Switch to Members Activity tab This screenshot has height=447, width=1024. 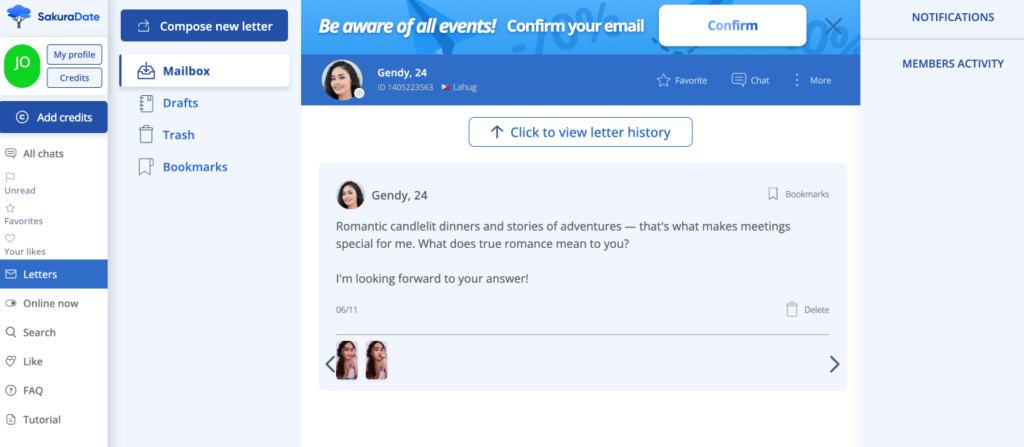(x=952, y=63)
